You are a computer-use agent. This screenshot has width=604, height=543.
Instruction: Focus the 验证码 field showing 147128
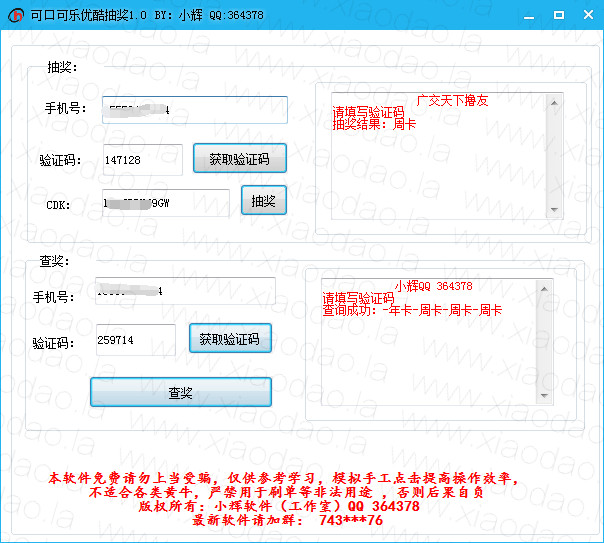143,160
